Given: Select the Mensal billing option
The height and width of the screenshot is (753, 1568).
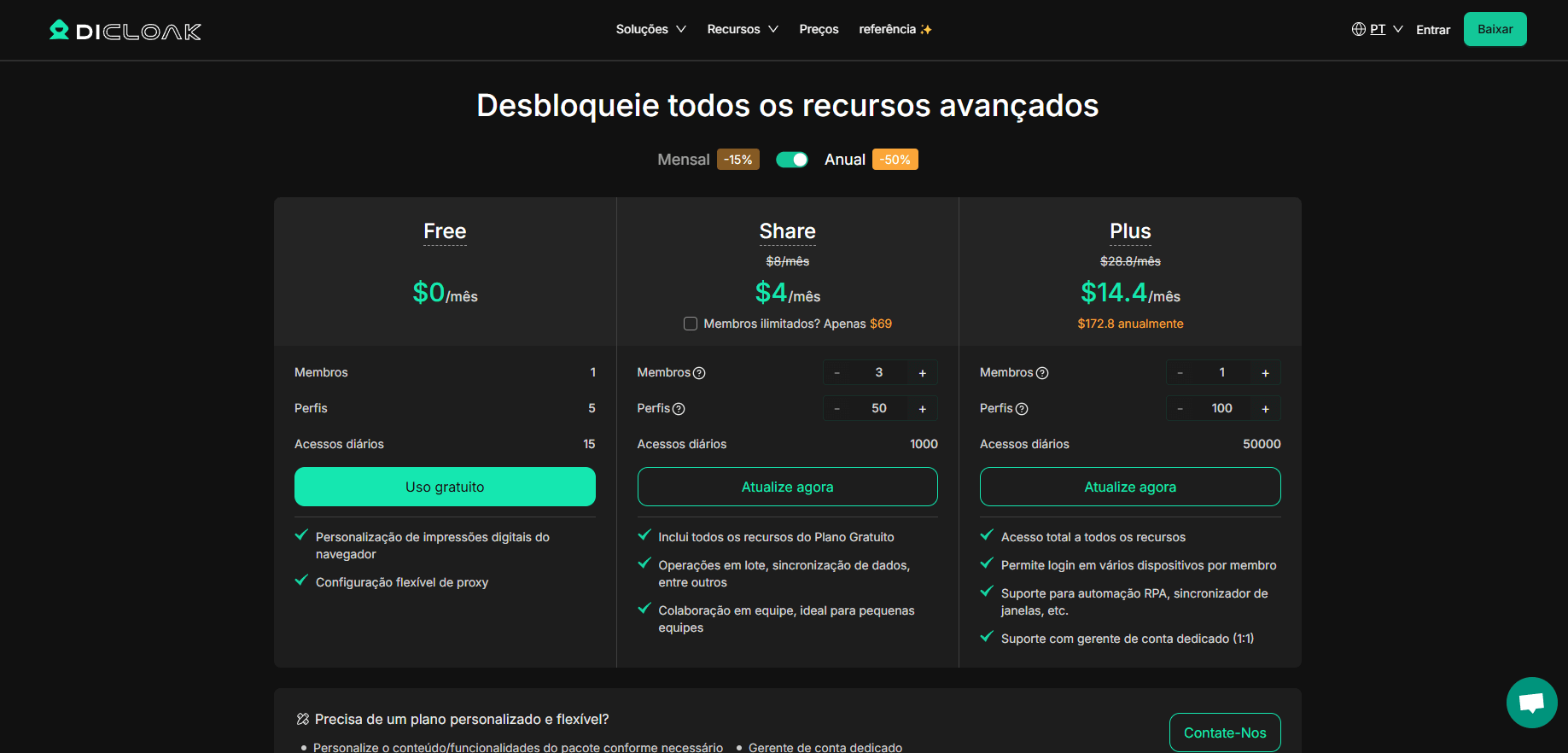Looking at the screenshot, I should (683, 160).
